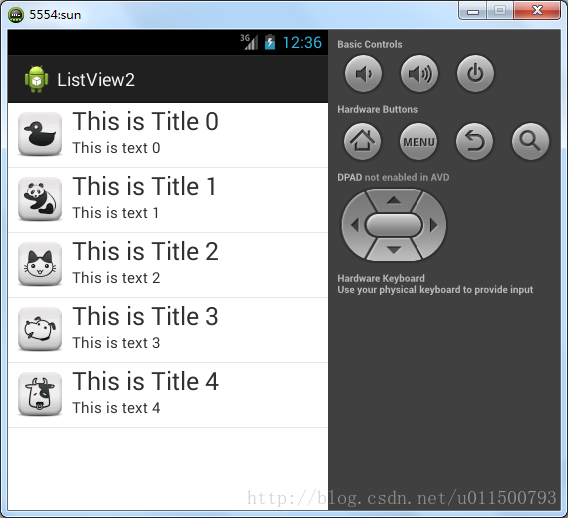This screenshot has width=568, height=518.
Task: Tap the Back hardware button
Action: click(x=474, y=141)
